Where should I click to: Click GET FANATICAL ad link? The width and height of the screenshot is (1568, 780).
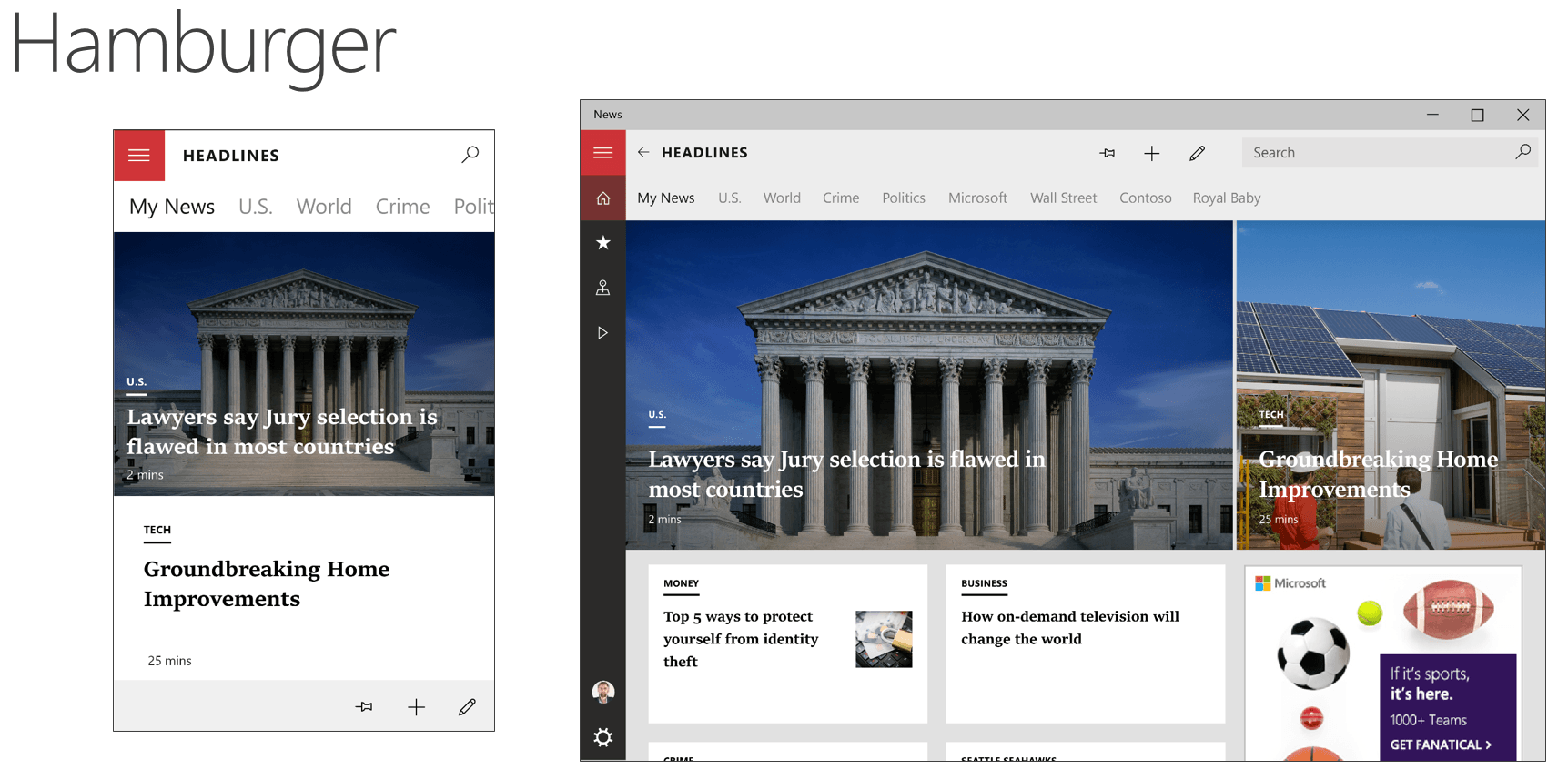point(1441,745)
